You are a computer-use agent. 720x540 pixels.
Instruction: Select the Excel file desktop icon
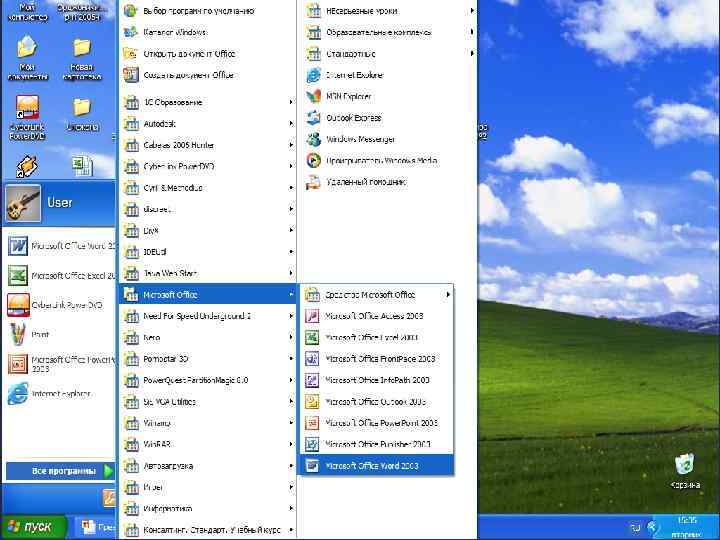(x=83, y=166)
